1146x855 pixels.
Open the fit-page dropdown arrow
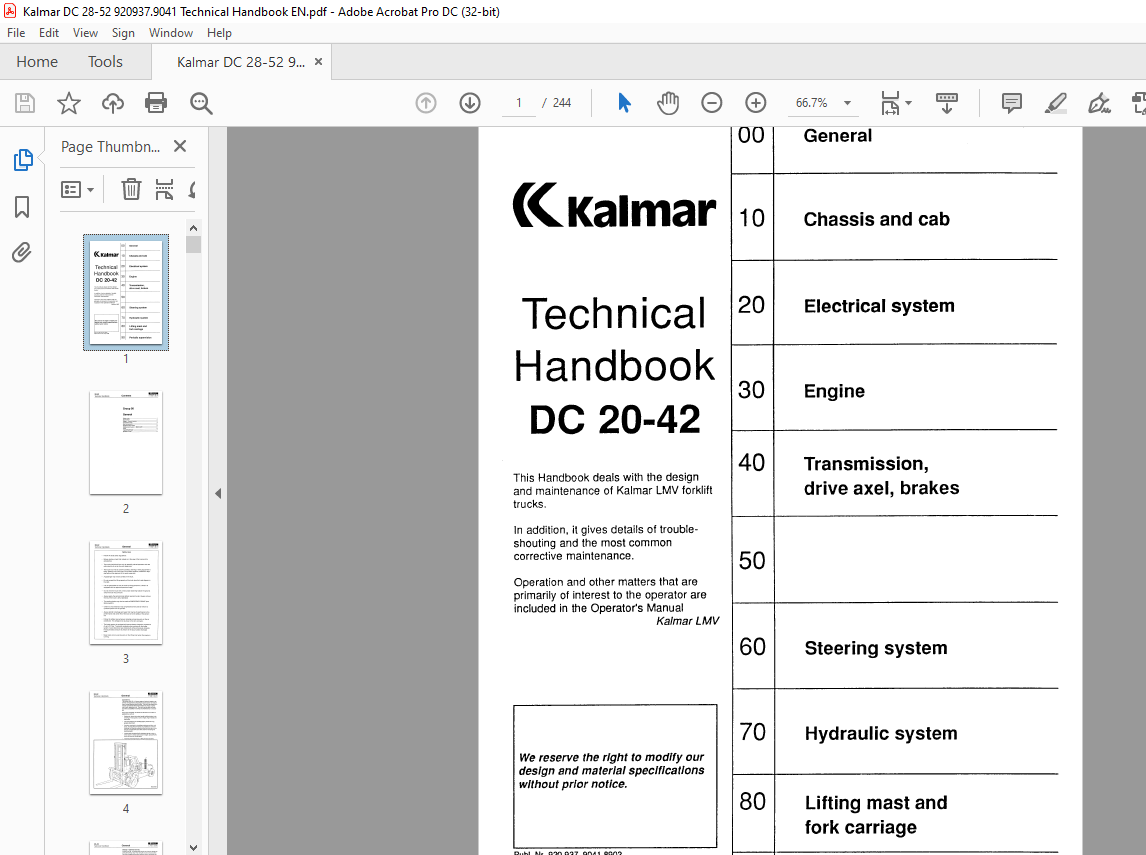pos(908,103)
